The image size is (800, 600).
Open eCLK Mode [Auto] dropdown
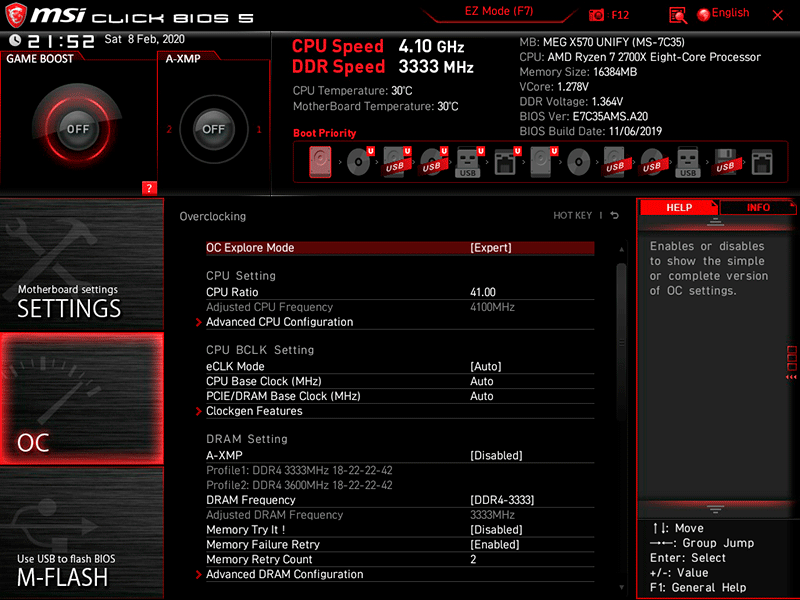click(485, 366)
